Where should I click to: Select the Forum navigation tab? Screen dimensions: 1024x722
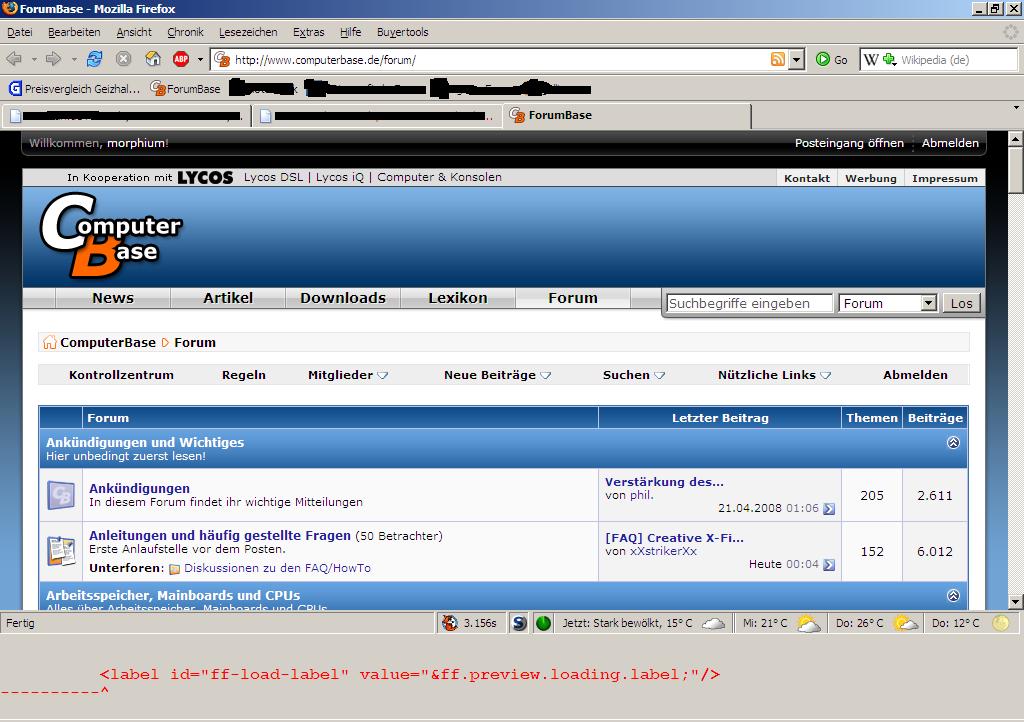573,298
